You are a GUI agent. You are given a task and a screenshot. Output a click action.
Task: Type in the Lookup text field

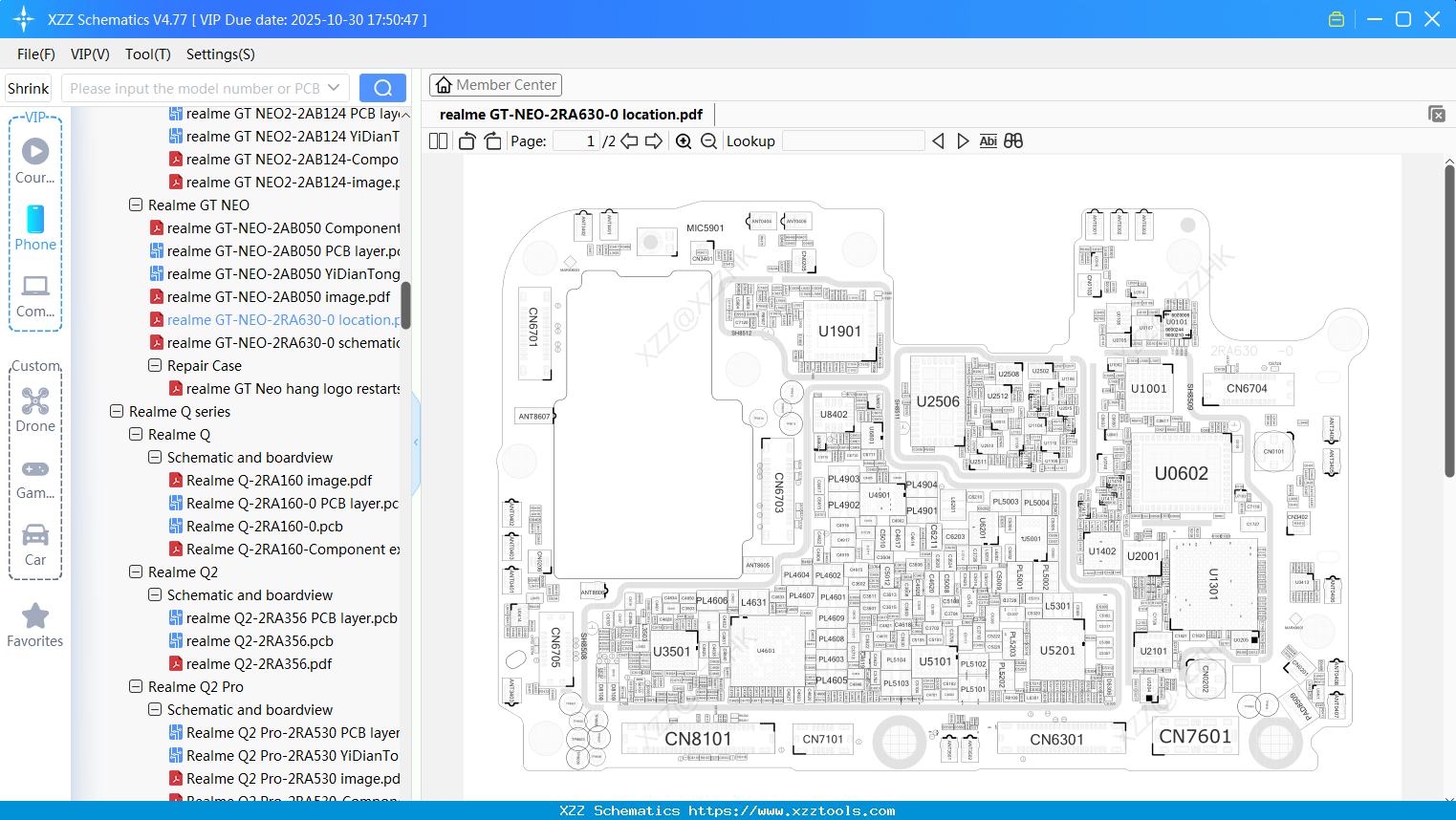coord(854,140)
